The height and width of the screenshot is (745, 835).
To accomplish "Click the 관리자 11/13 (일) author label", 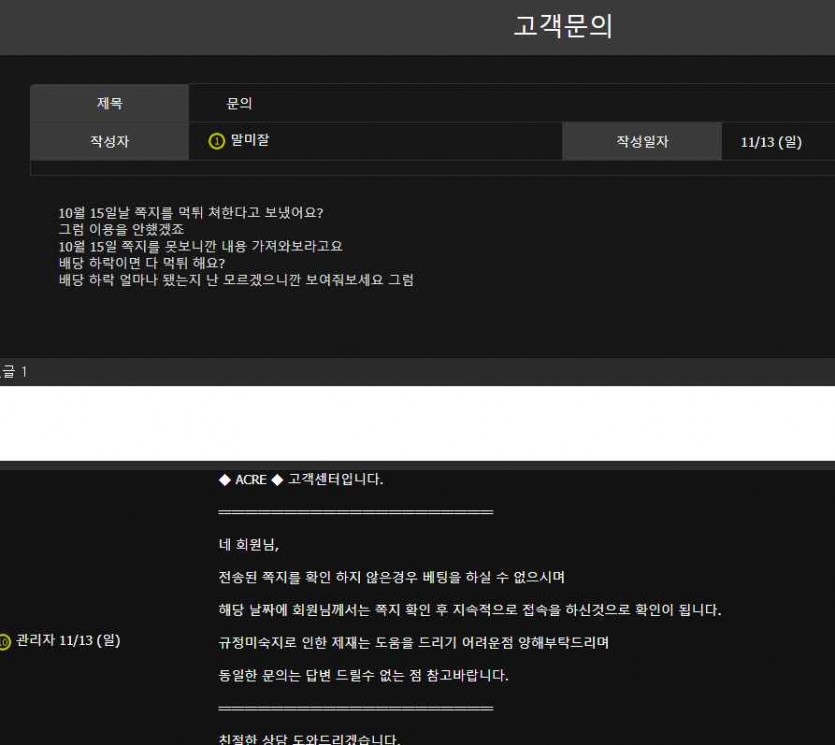I will (68, 640).
